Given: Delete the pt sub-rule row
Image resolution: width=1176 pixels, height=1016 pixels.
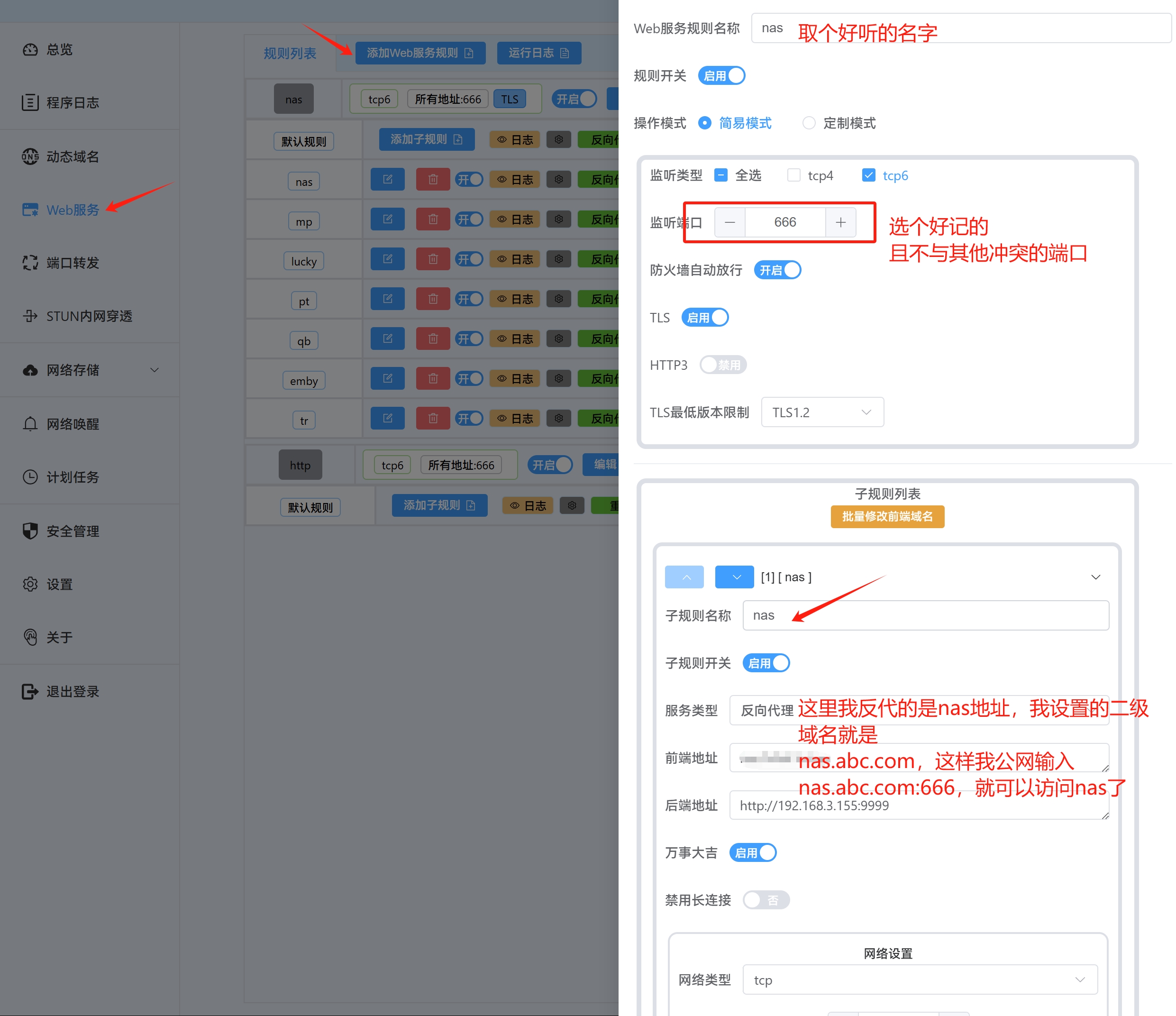Looking at the screenshot, I should pos(433,299).
